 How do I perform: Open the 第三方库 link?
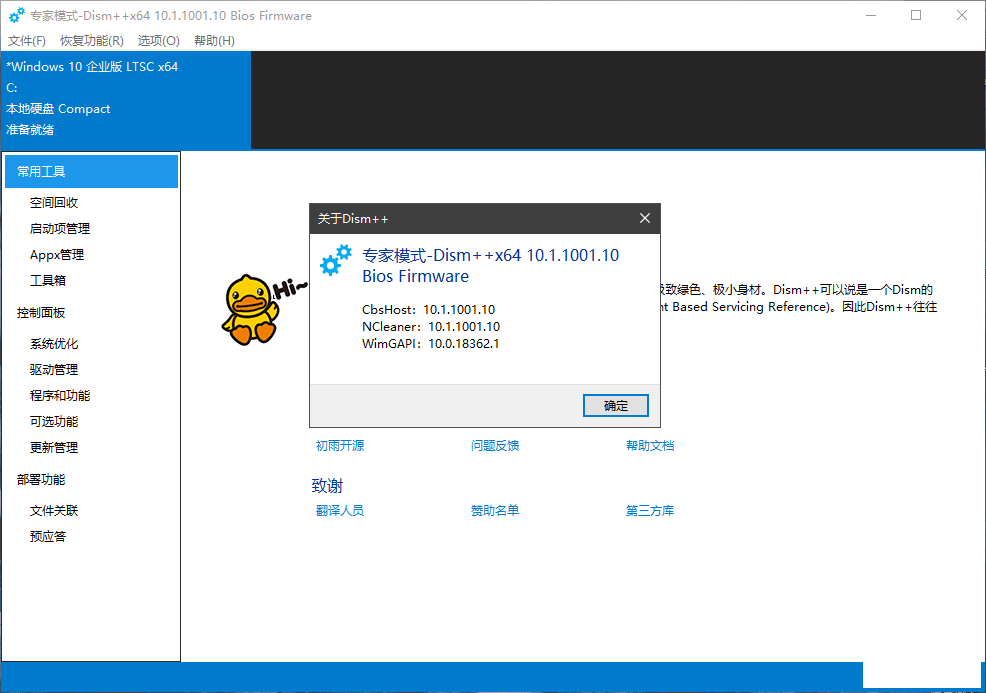tap(650, 511)
